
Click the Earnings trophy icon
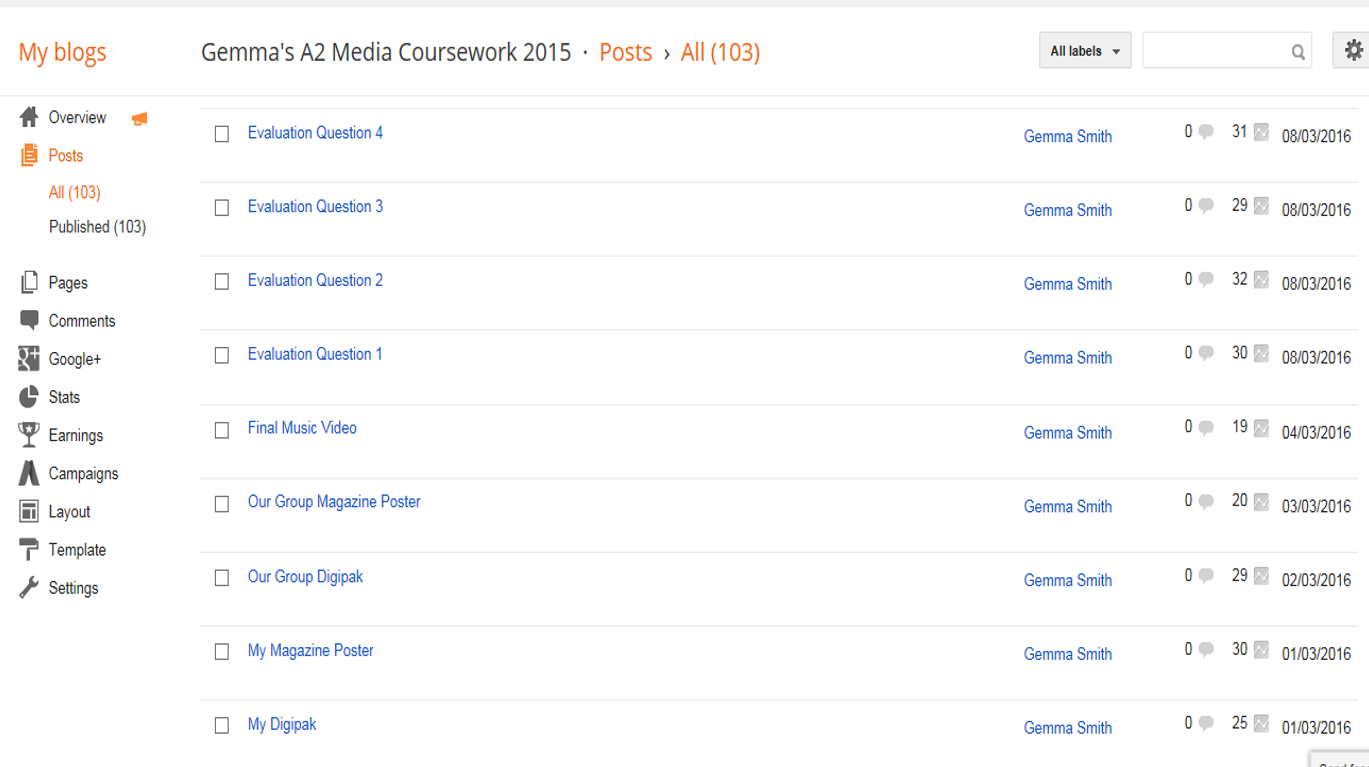[29, 435]
